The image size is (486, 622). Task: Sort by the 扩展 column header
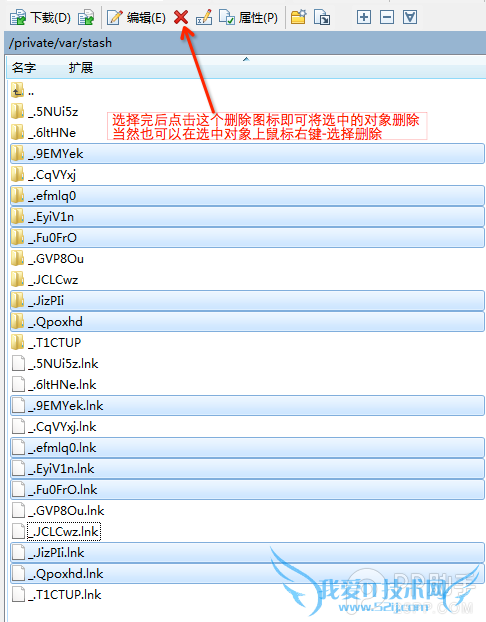81,67
